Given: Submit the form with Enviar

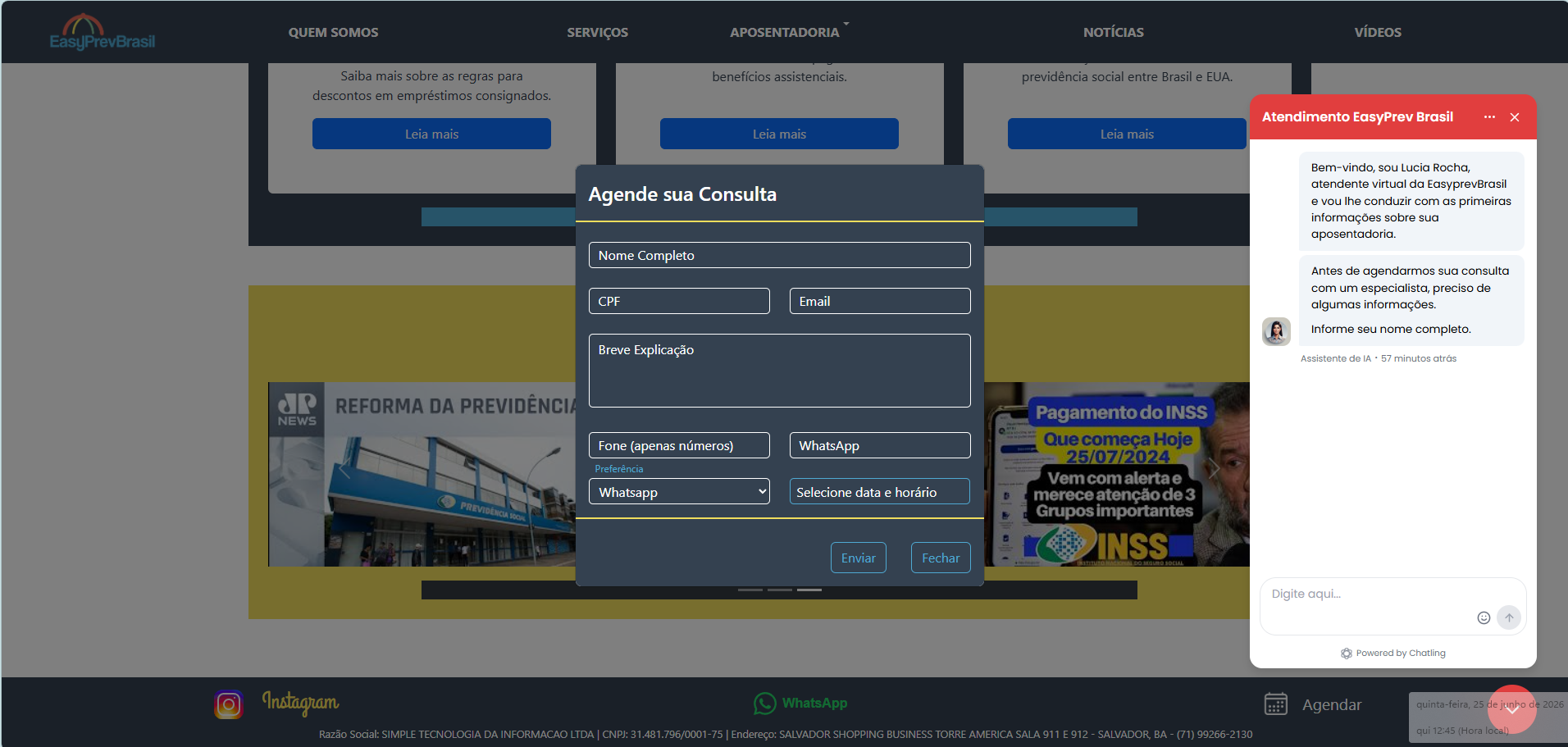Looking at the screenshot, I should click(859, 558).
